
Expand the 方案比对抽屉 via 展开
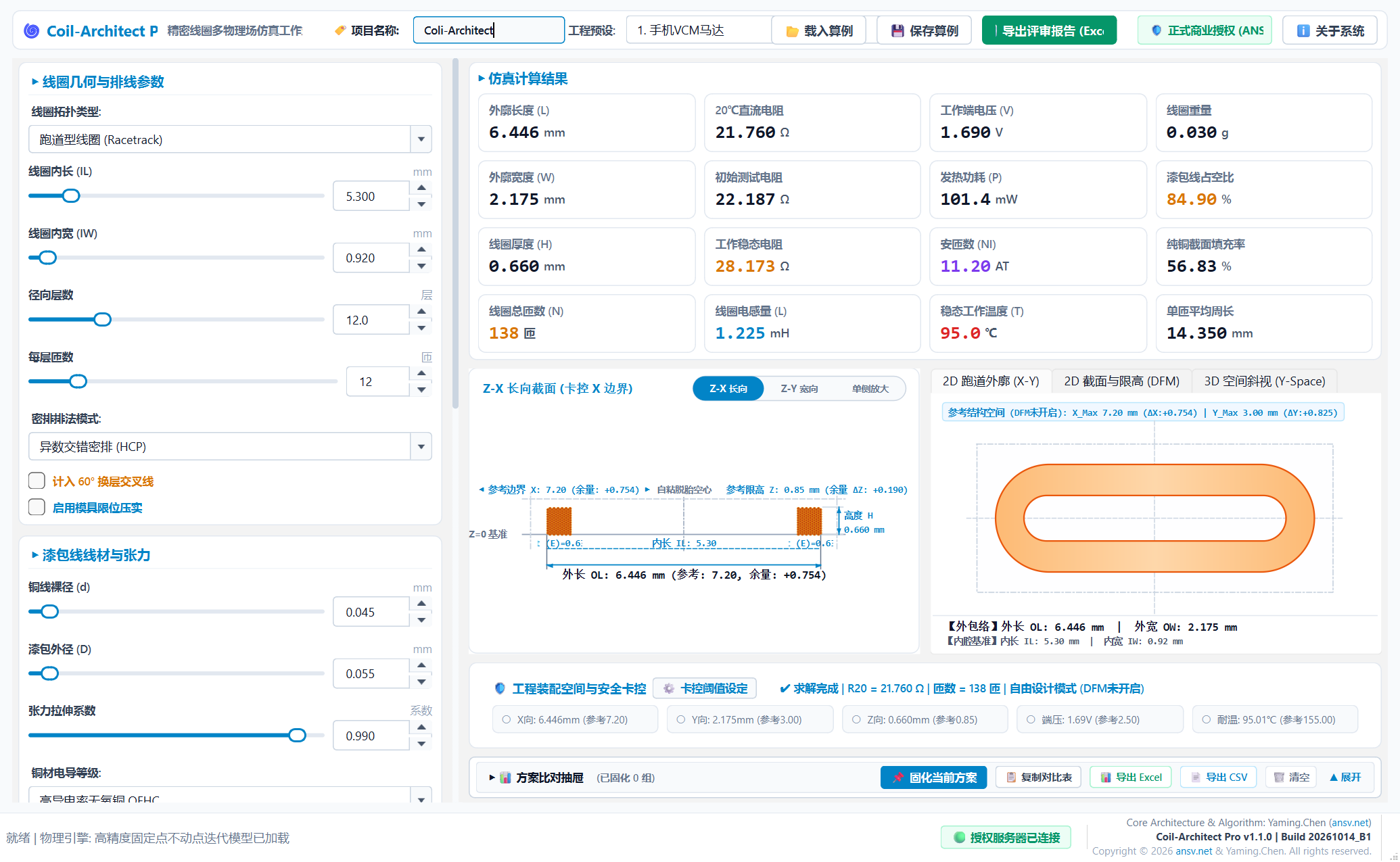pos(1345,777)
